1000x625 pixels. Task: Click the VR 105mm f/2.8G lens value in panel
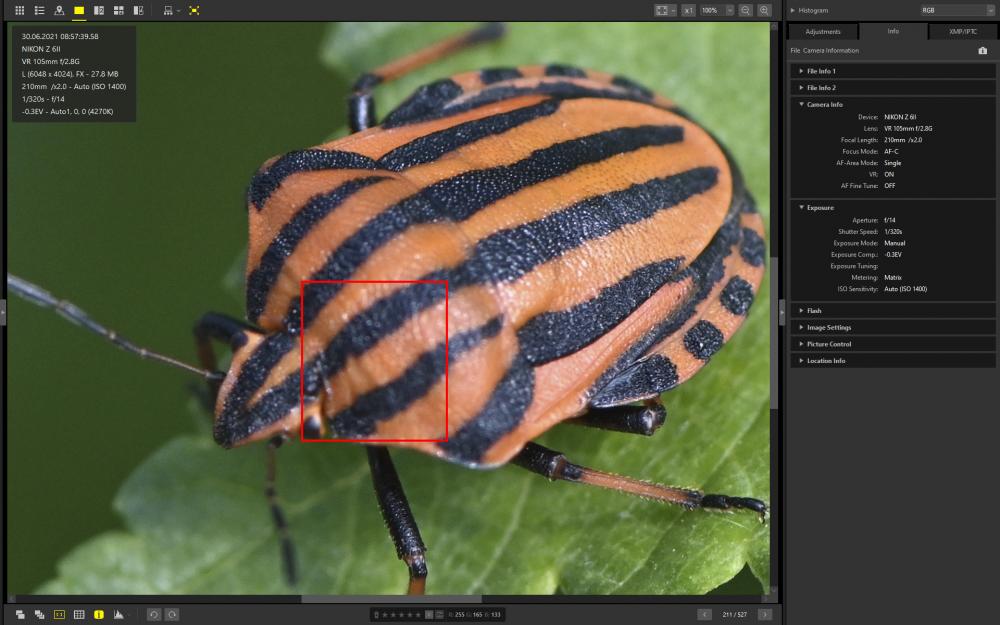(x=908, y=128)
